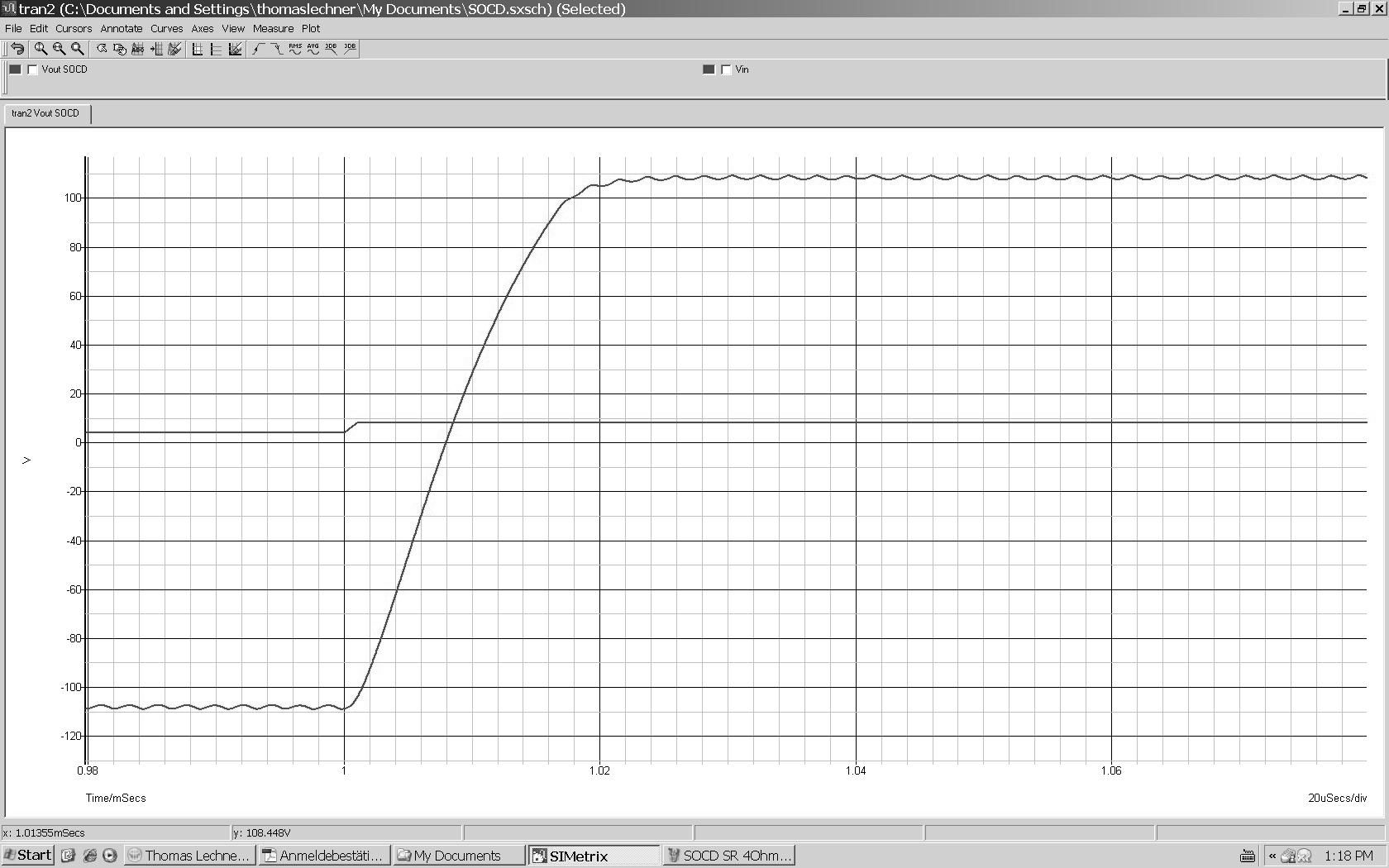The width and height of the screenshot is (1389, 868).
Task: Click the Vin curve color swatch
Action: pos(709,69)
